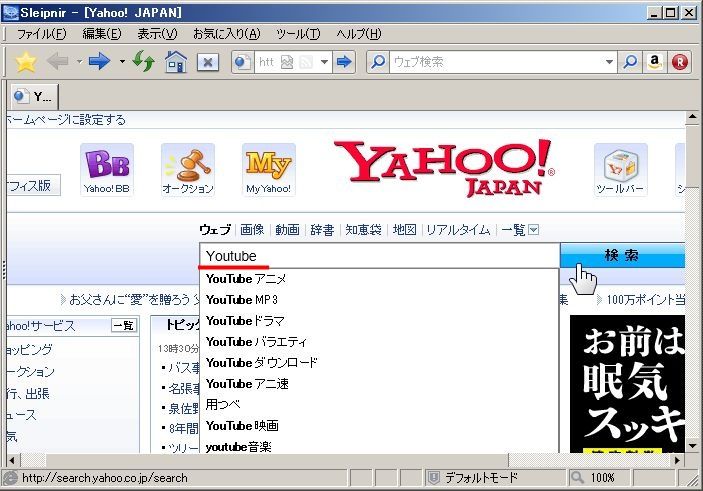Open back history dropdown arrow
The height and width of the screenshot is (491, 703).
[79, 61]
